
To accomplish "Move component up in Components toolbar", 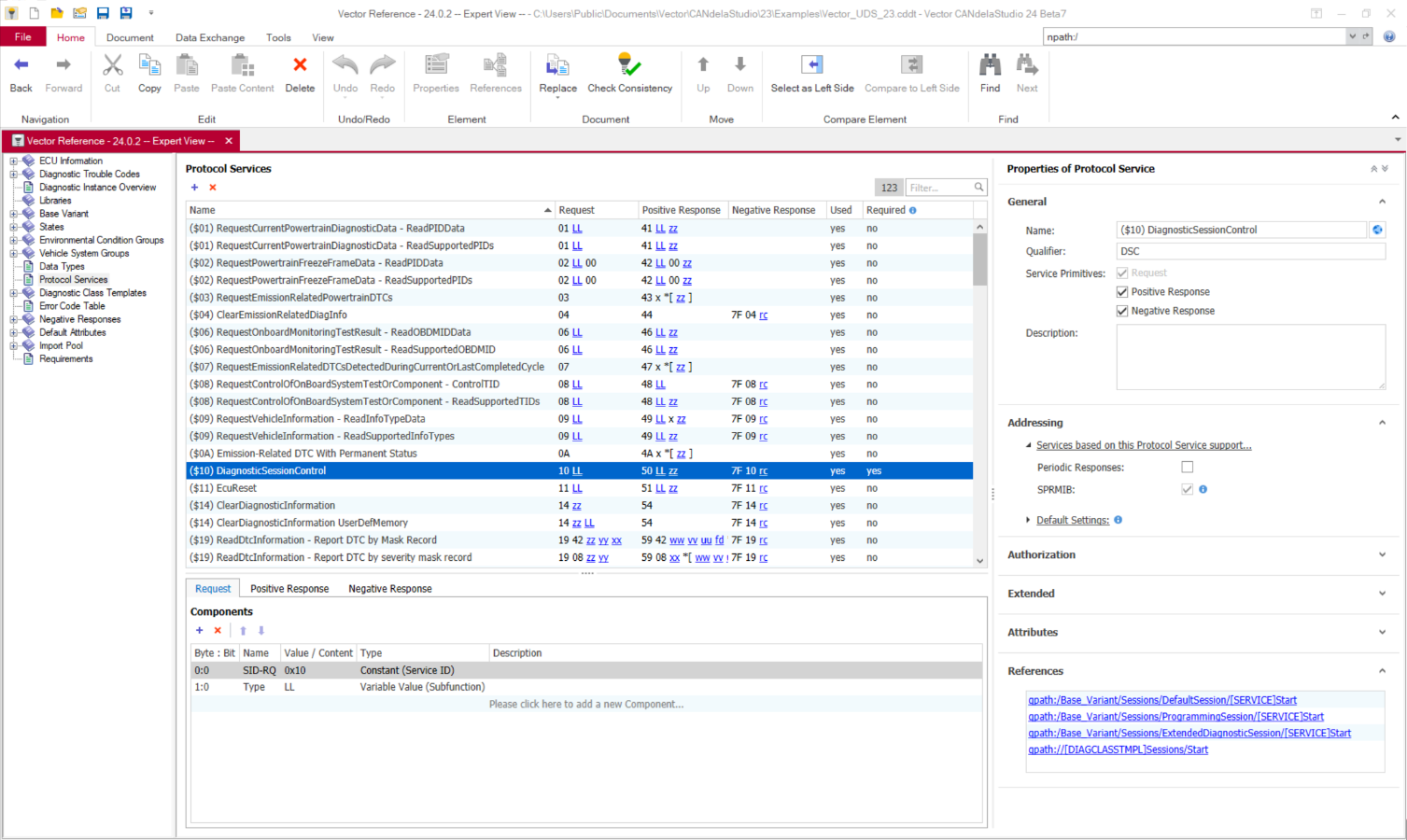I will [x=243, y=630].
